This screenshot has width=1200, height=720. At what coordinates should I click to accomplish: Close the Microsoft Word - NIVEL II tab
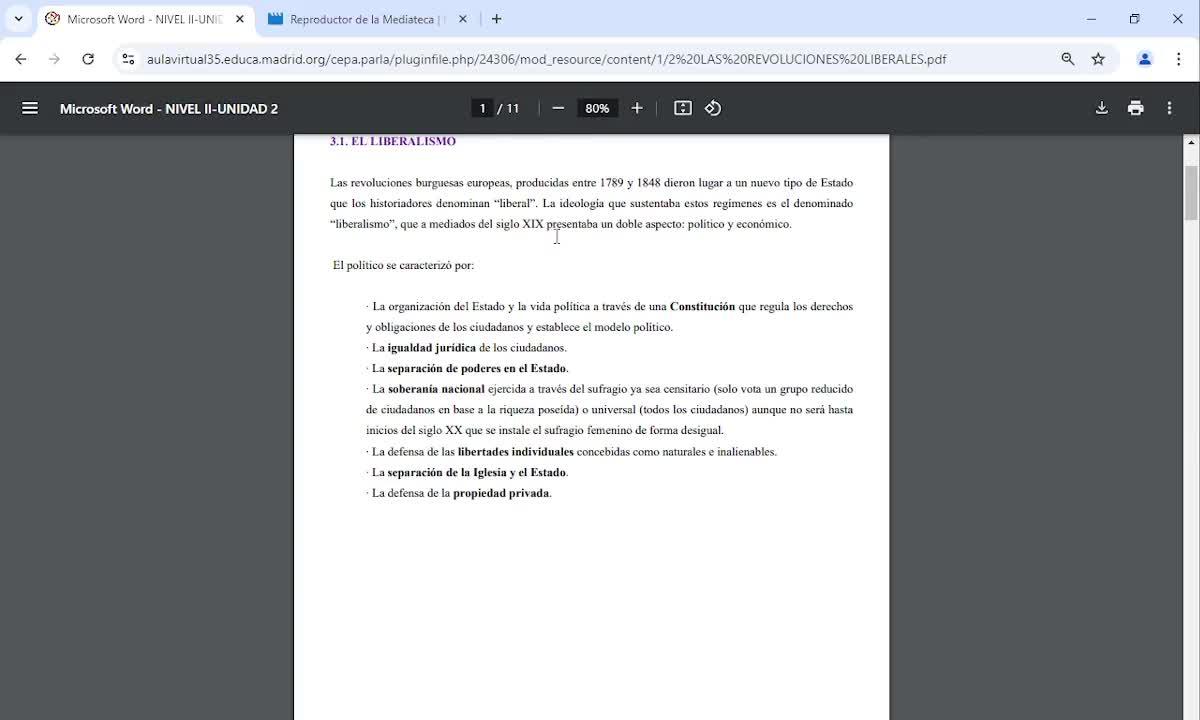240,19
